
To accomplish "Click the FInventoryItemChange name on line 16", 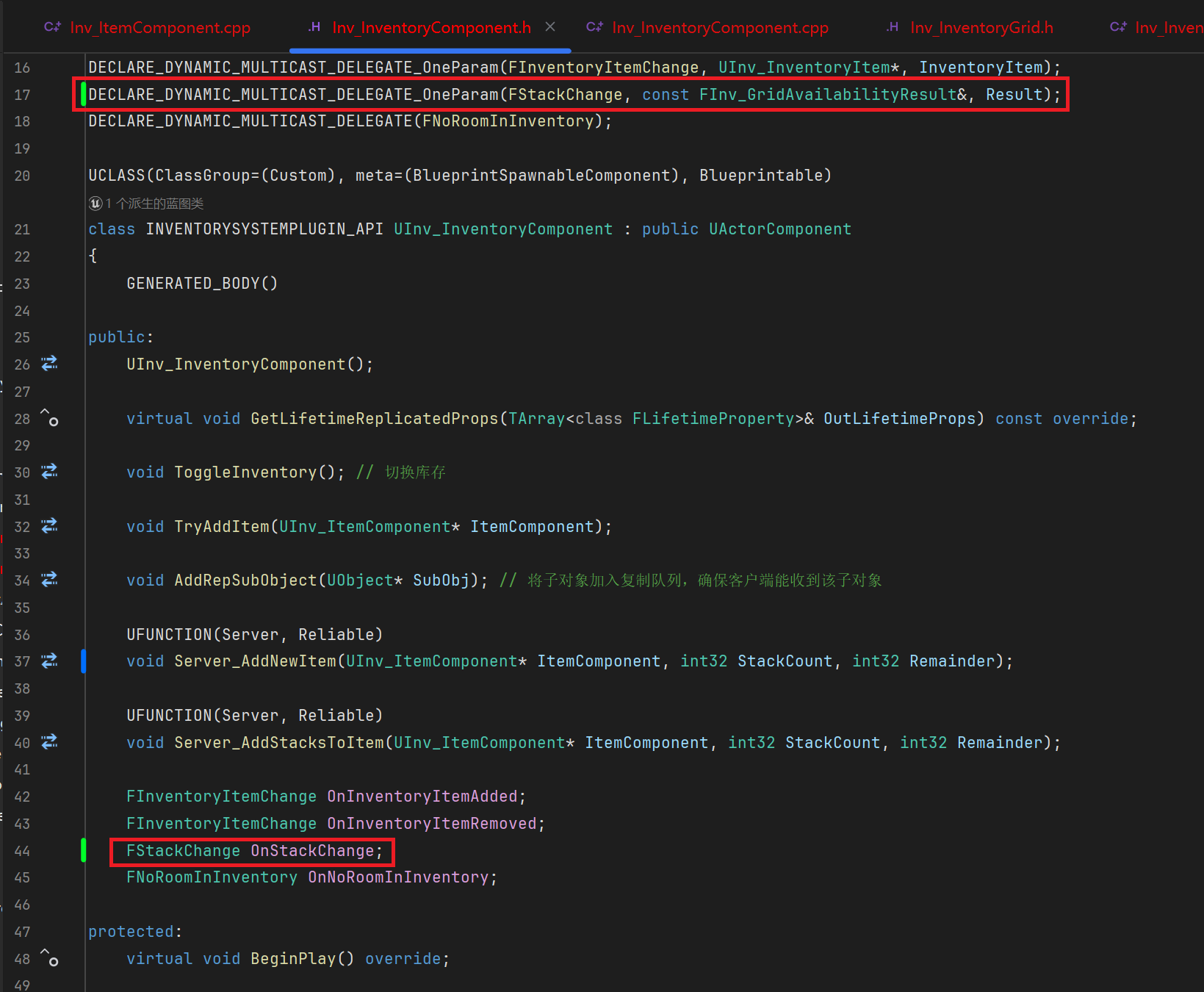I will [604, 68].
